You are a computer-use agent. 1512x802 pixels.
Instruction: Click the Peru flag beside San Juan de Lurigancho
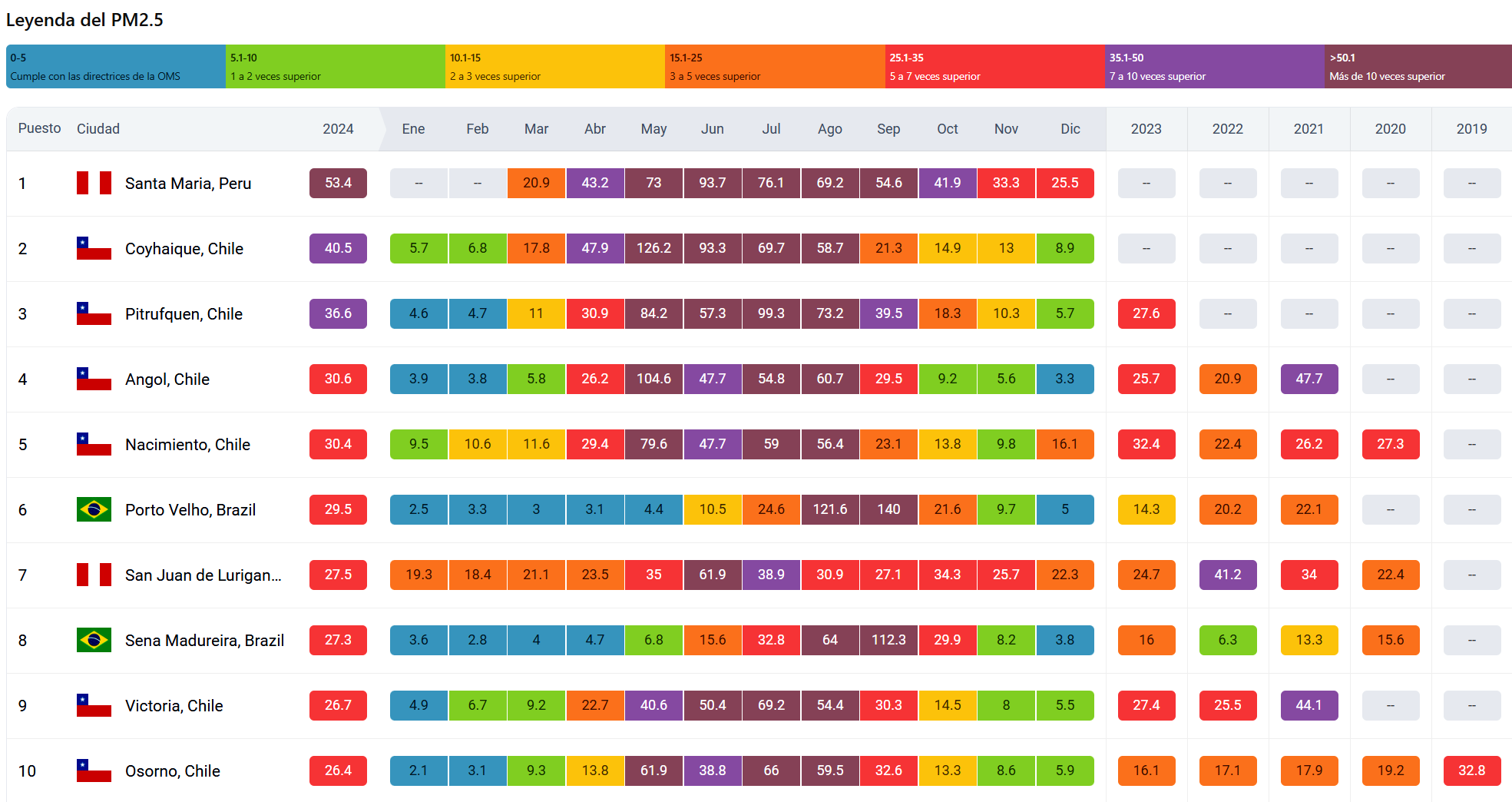coord(94,575)
